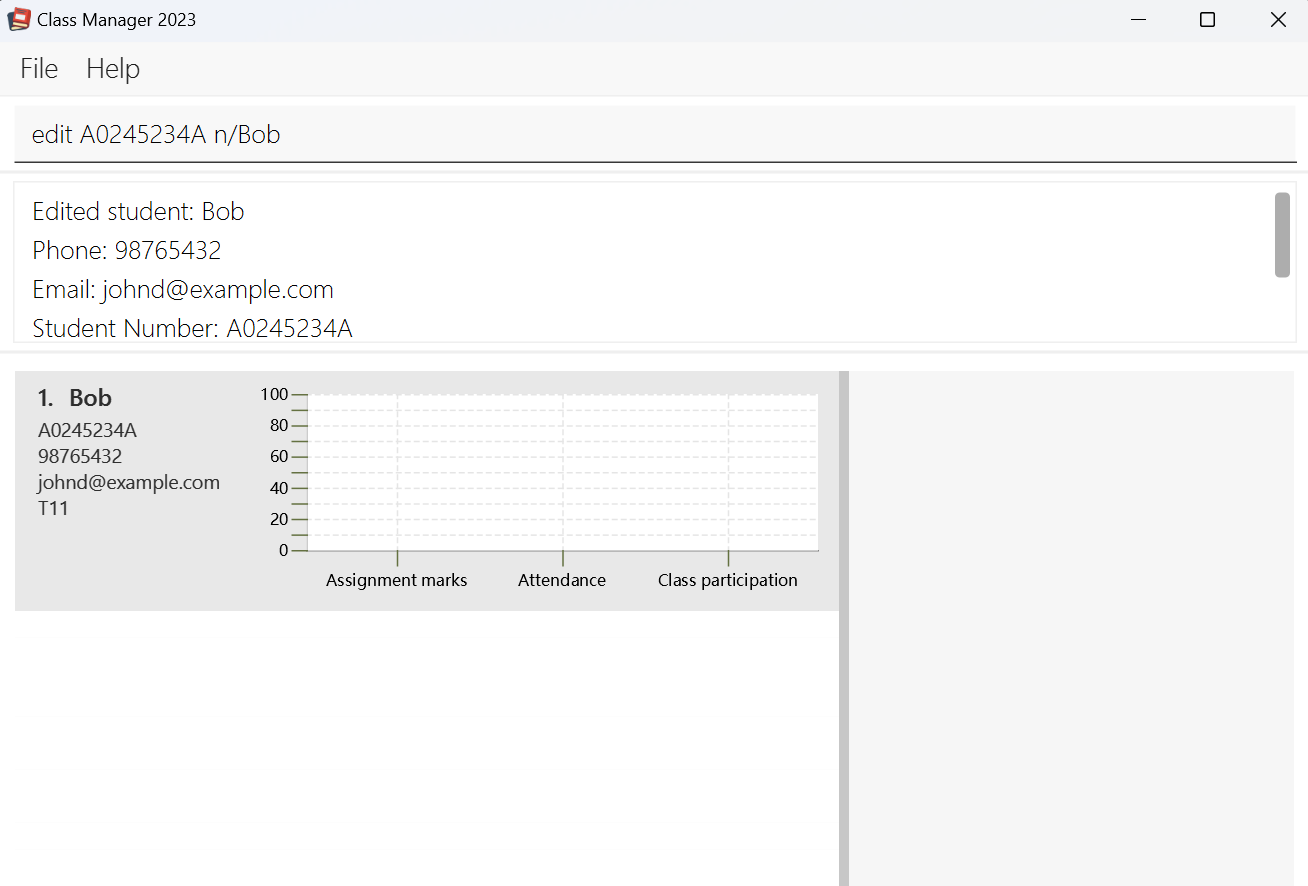The width and height of the screenshot is (1308, 886).
Task: Click the Attendance chart label
Action: [562, 580]
